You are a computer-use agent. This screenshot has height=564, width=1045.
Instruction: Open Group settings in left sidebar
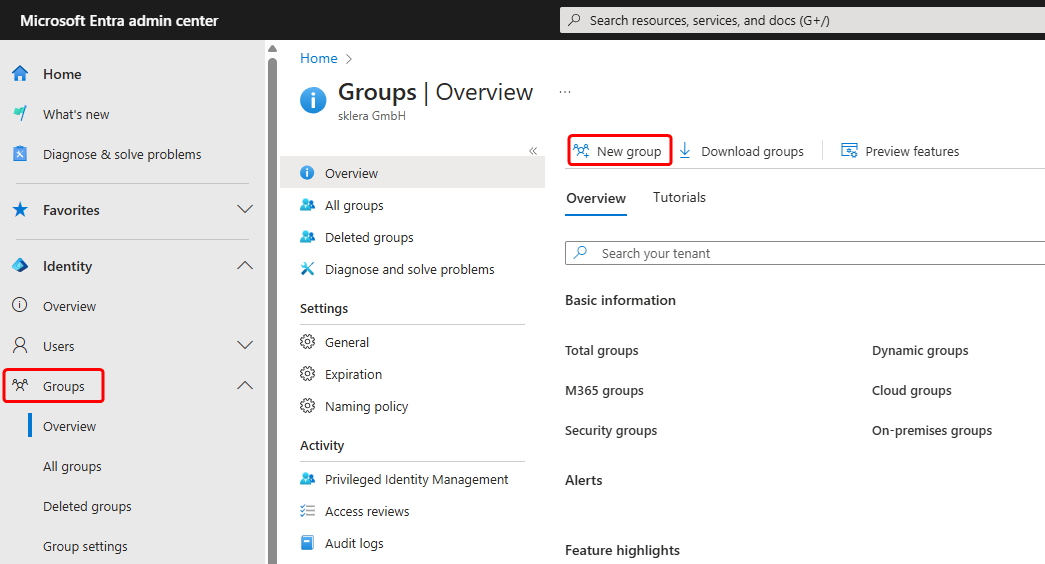(85, 546)
